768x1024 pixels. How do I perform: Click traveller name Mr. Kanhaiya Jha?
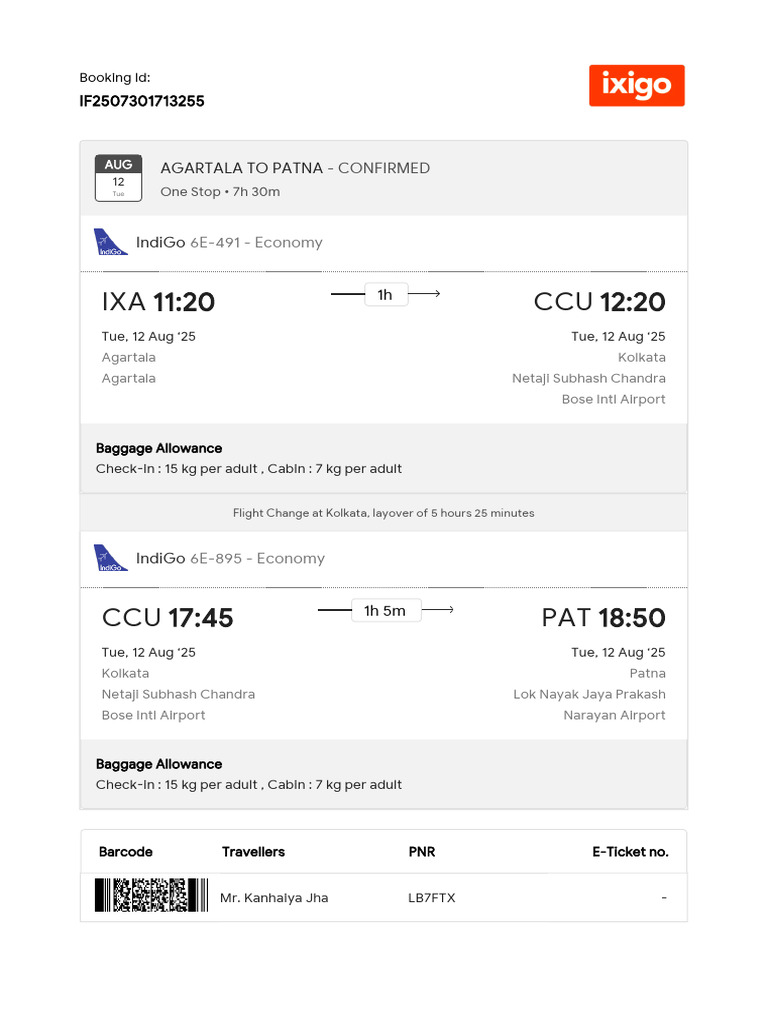coord(274,898)
